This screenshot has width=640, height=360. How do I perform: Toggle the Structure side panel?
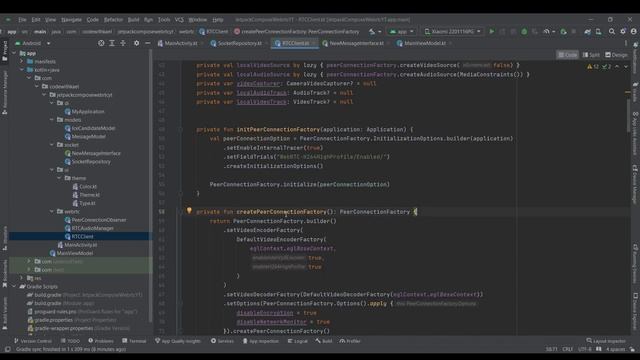[x=4, y=238]
